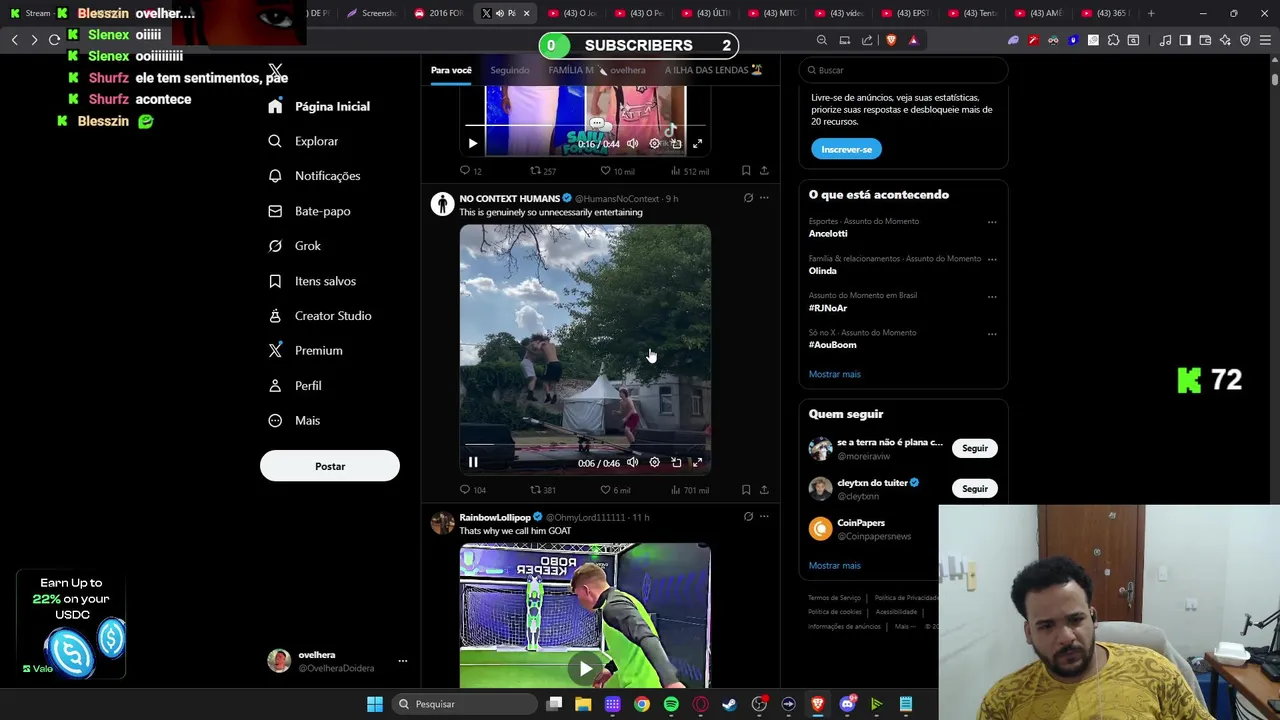Click the X logo above the sidebar
Screen dimensions: 1280x720
275,70
